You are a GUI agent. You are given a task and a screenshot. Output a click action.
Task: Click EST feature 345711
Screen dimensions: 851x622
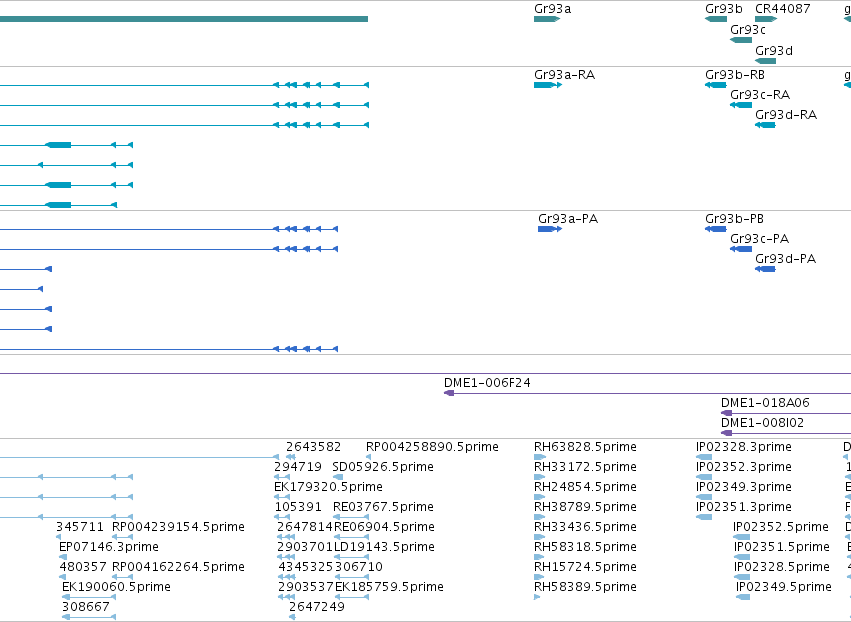point(59,537)
